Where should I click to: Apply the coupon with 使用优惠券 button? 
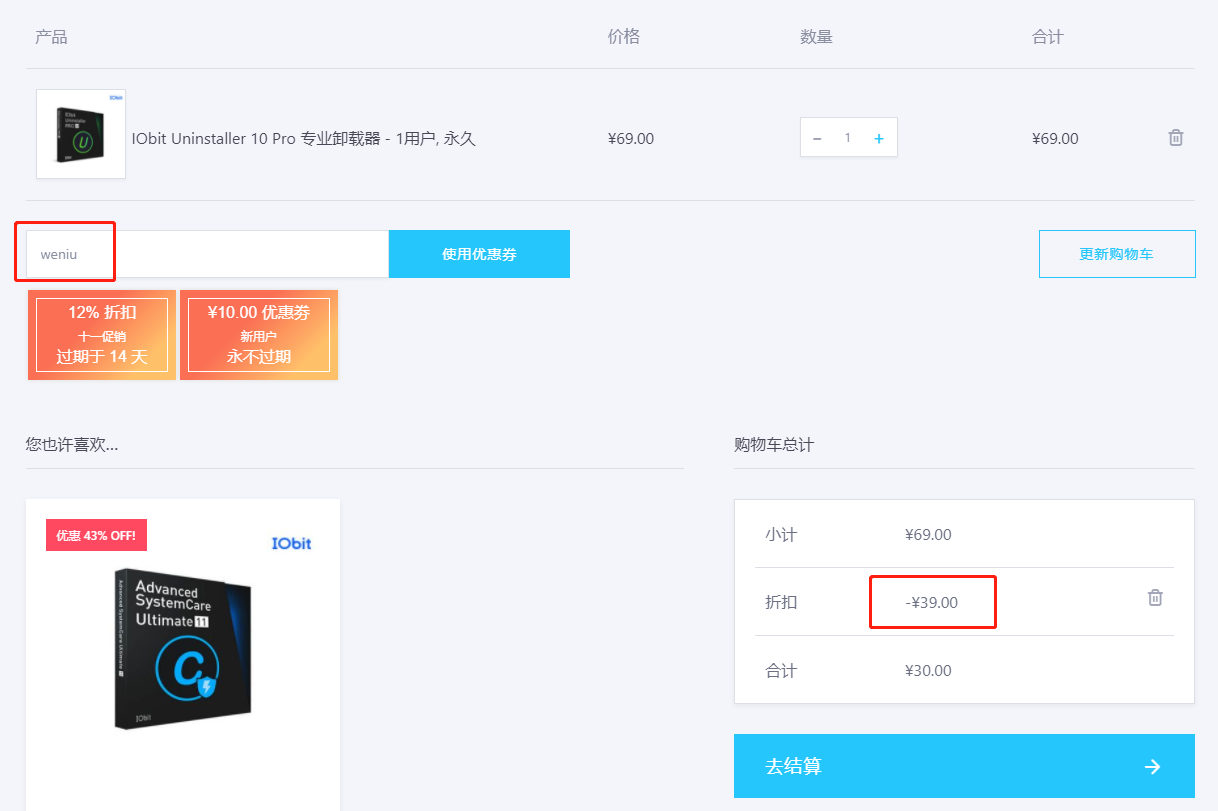[x=479, y=254]
